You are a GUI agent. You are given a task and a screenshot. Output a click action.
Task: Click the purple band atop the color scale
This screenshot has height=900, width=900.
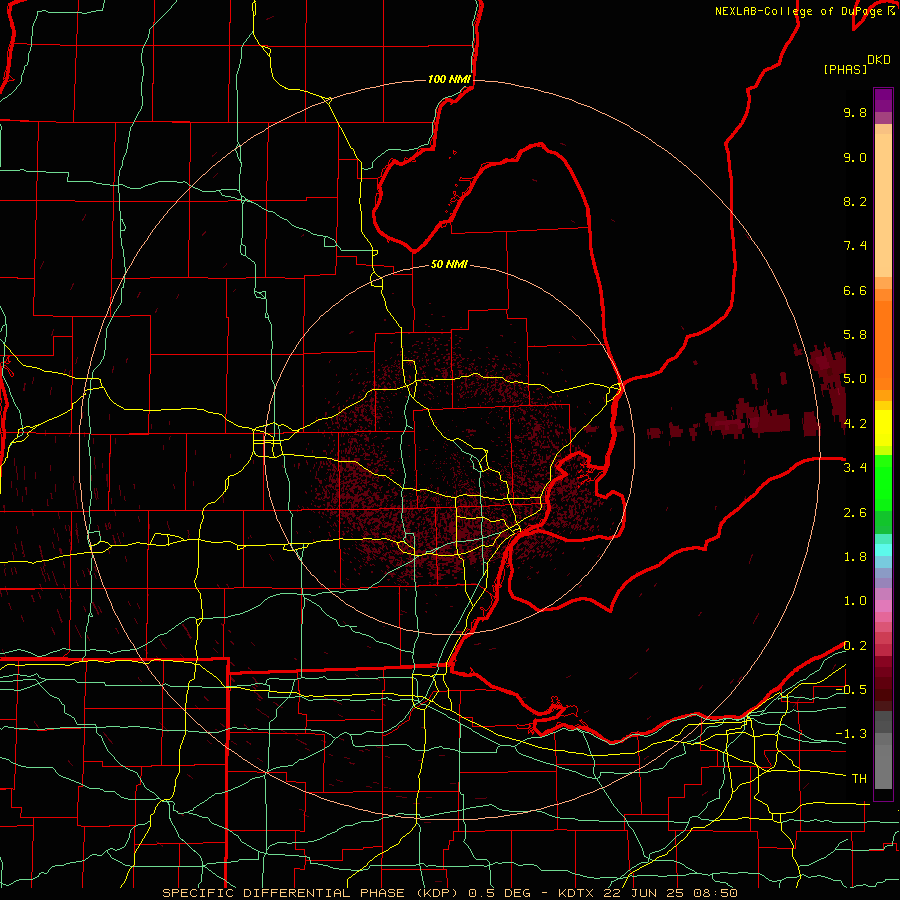click(x=883, y=100)
